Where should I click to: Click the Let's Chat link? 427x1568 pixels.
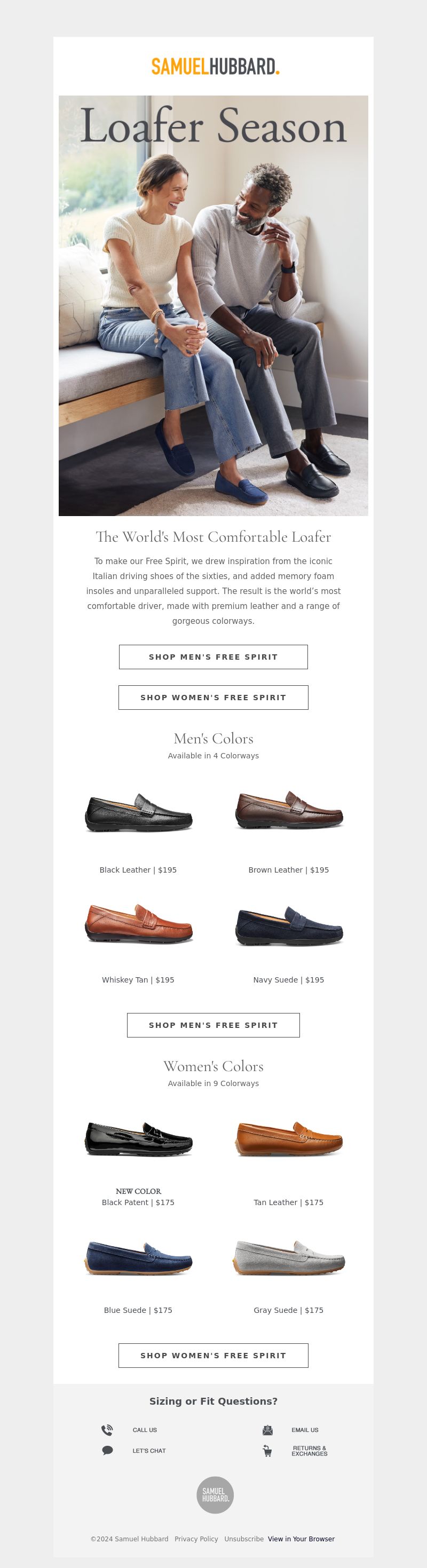click(x=149, y=1451)
